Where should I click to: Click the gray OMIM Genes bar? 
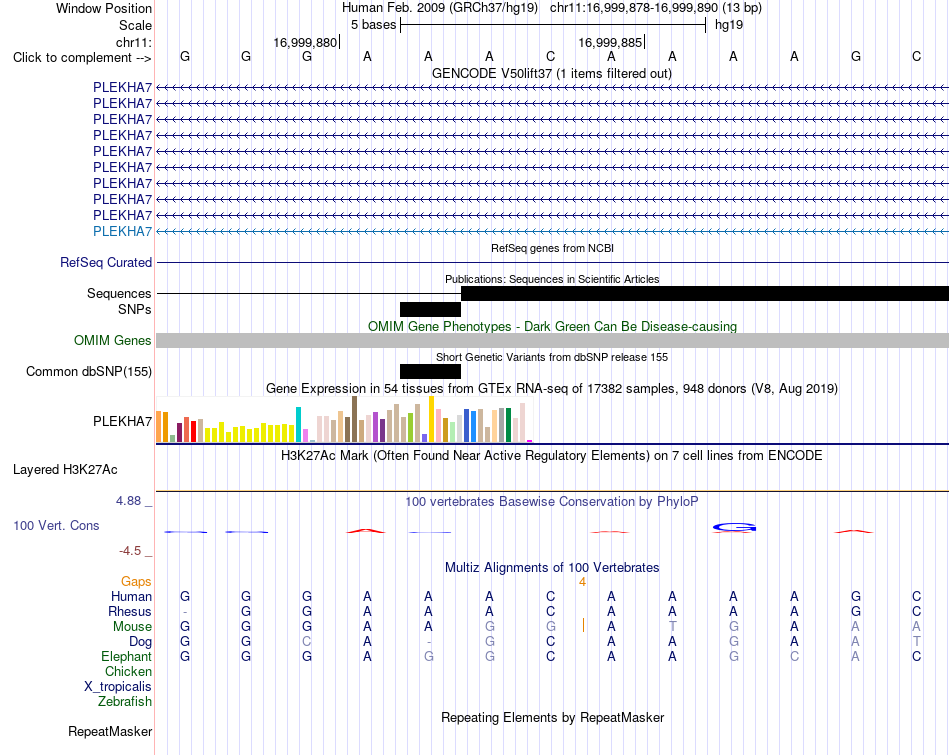coord(552,340)
